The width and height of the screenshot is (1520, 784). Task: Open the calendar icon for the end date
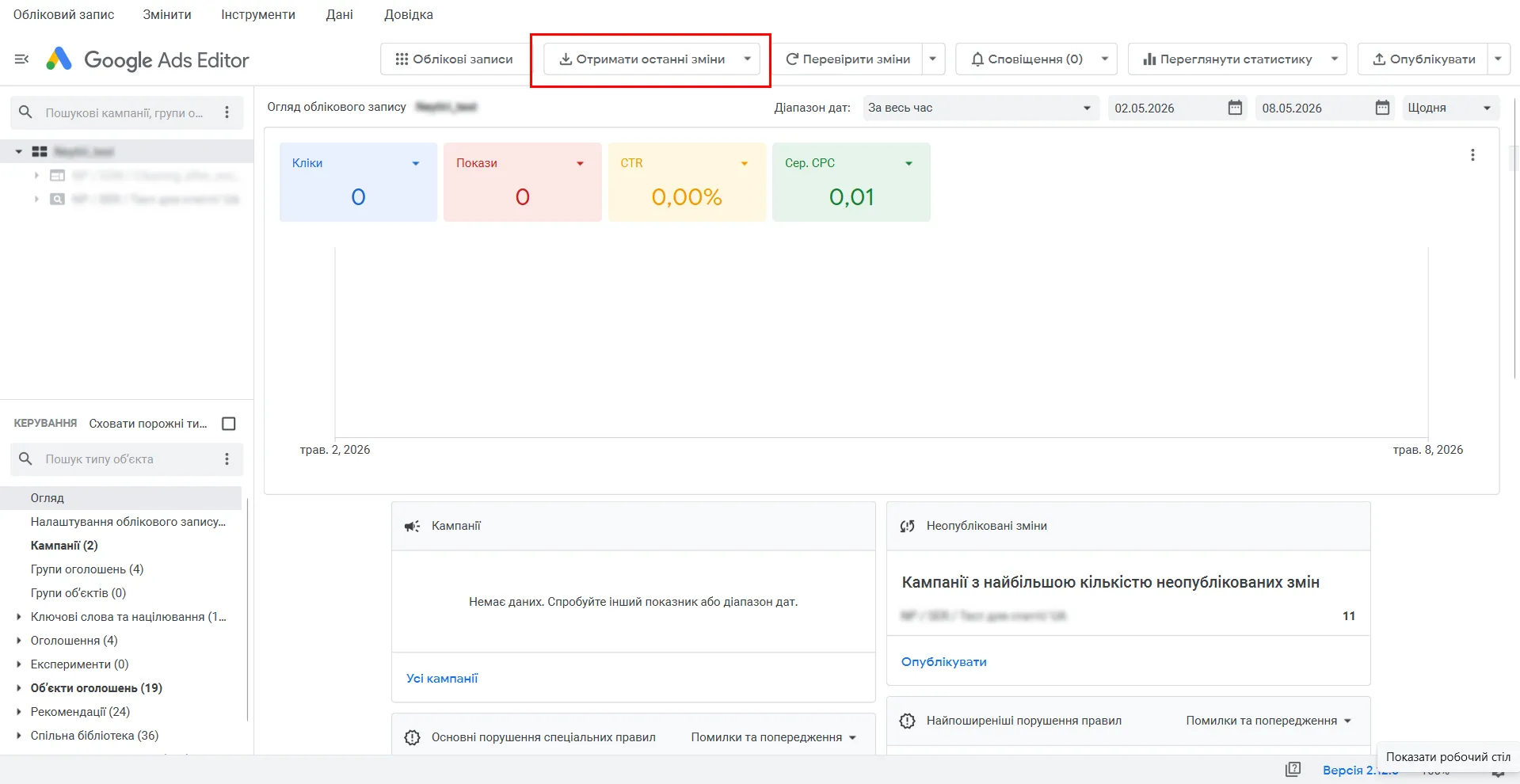1382,108
